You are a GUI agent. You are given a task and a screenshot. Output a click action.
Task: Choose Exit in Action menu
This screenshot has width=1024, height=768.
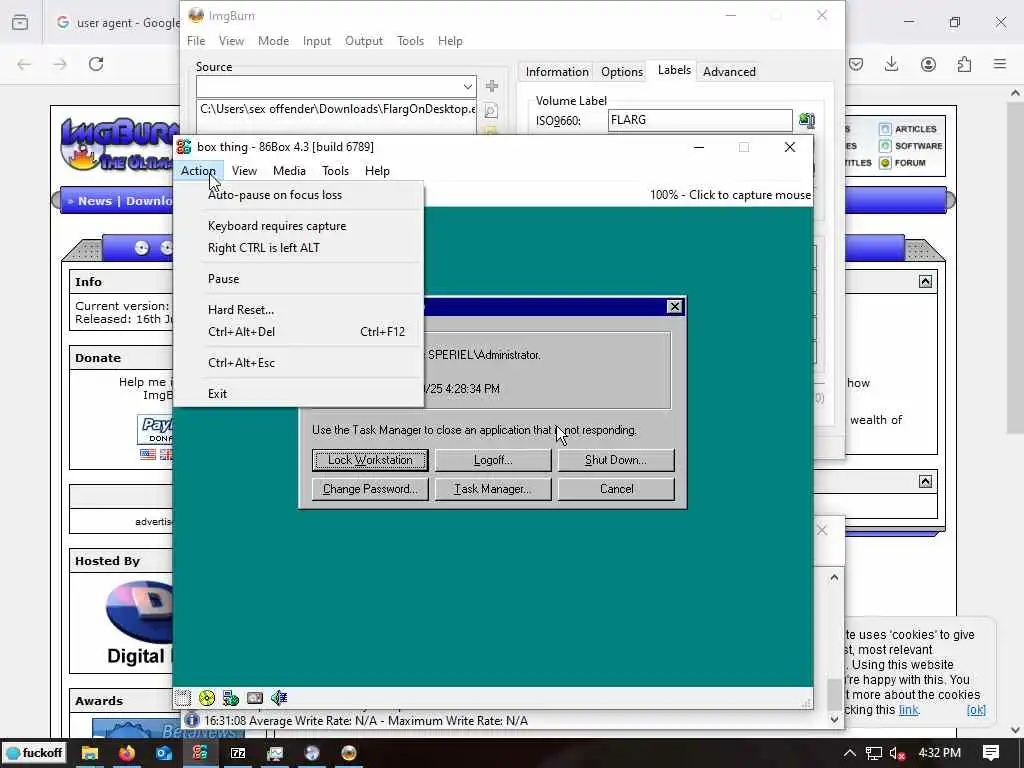(x=298, y=394)
